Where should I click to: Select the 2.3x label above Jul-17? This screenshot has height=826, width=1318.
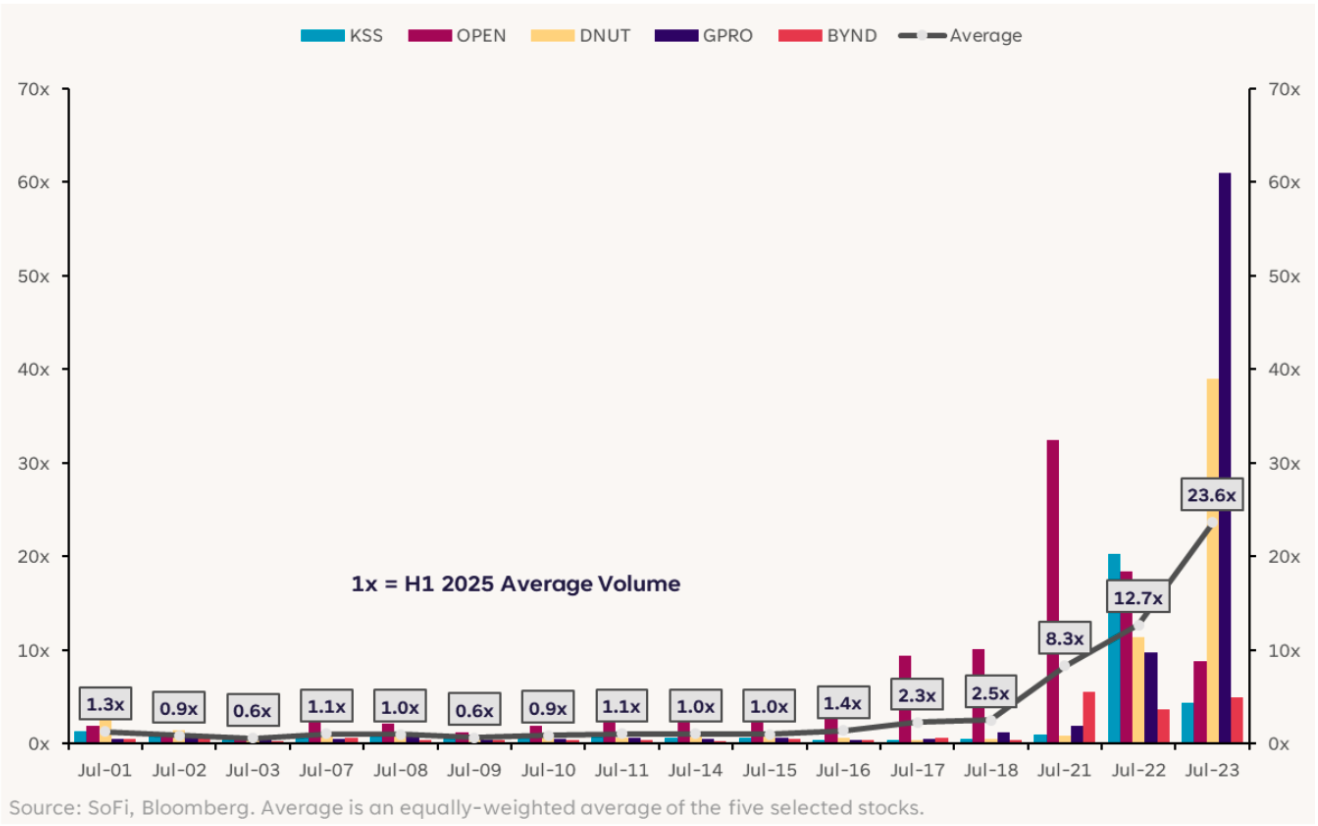(x=917, y=693)
